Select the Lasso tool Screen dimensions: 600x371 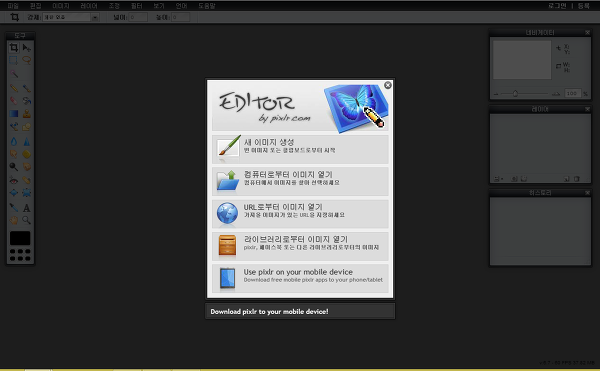[26, 60]
